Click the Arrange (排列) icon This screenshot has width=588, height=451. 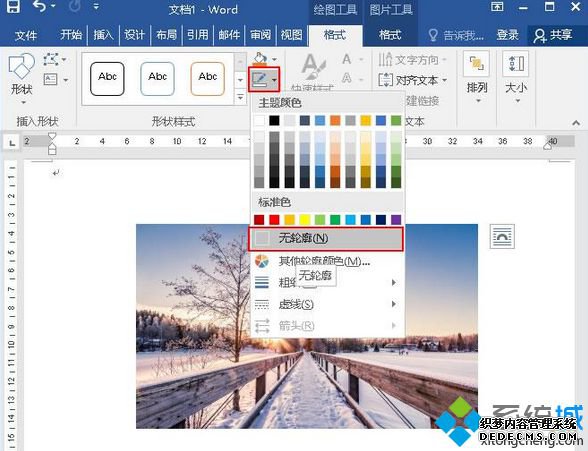(476, 64)
